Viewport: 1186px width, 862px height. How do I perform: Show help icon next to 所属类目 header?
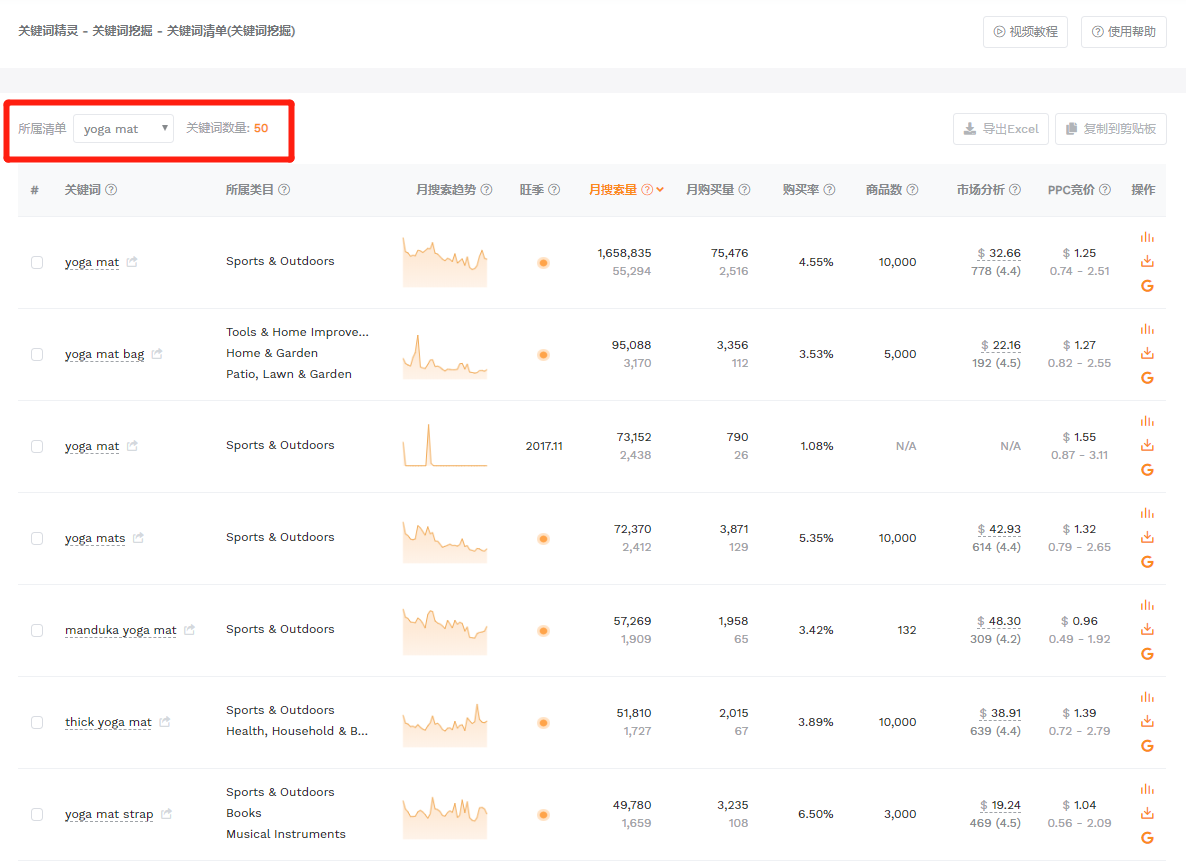284,190
